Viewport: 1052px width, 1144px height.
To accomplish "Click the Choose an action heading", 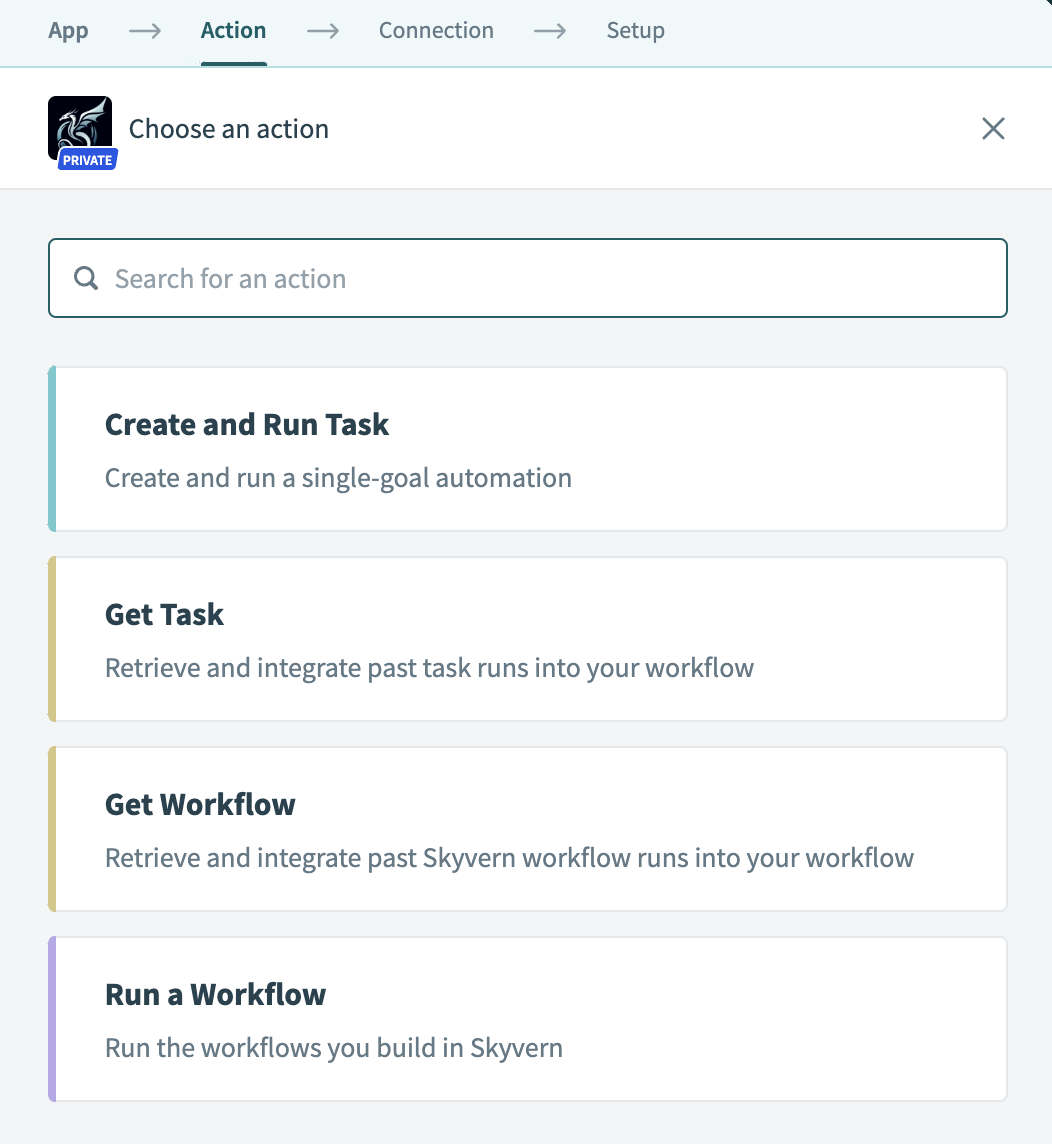I will coord(228,128).
